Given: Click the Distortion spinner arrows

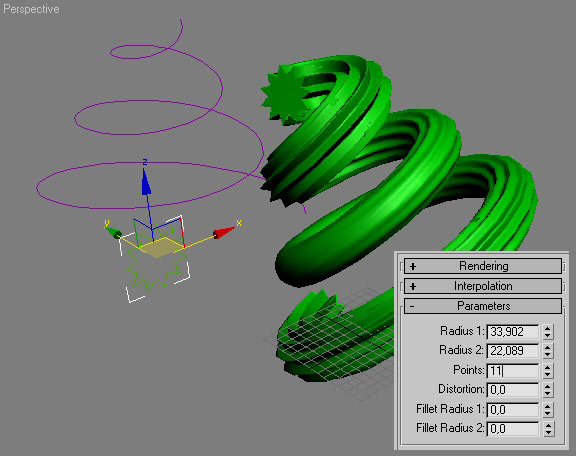Looking at the screenshot, I should point(548,389).
